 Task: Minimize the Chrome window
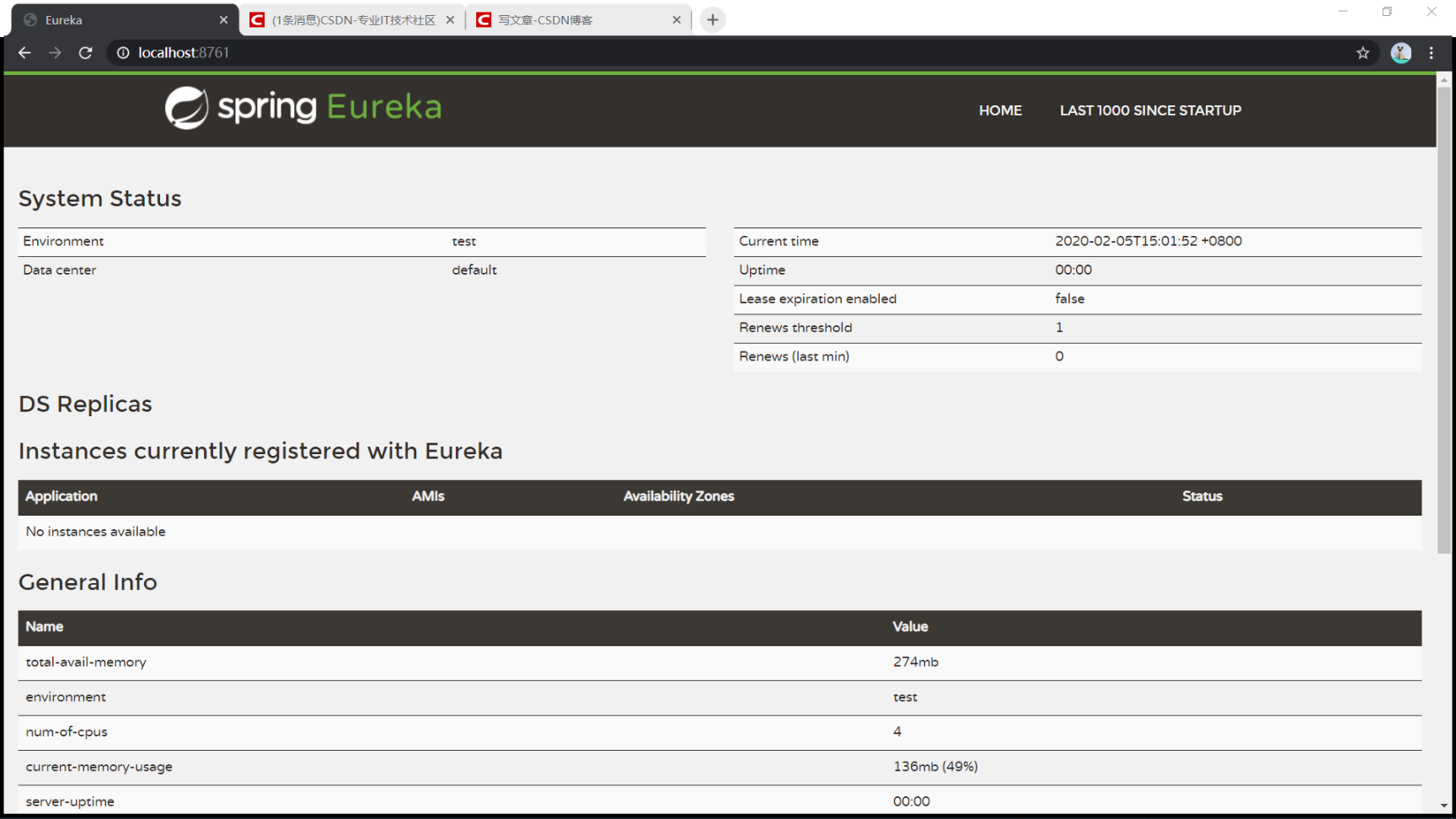pos(1343,12)
